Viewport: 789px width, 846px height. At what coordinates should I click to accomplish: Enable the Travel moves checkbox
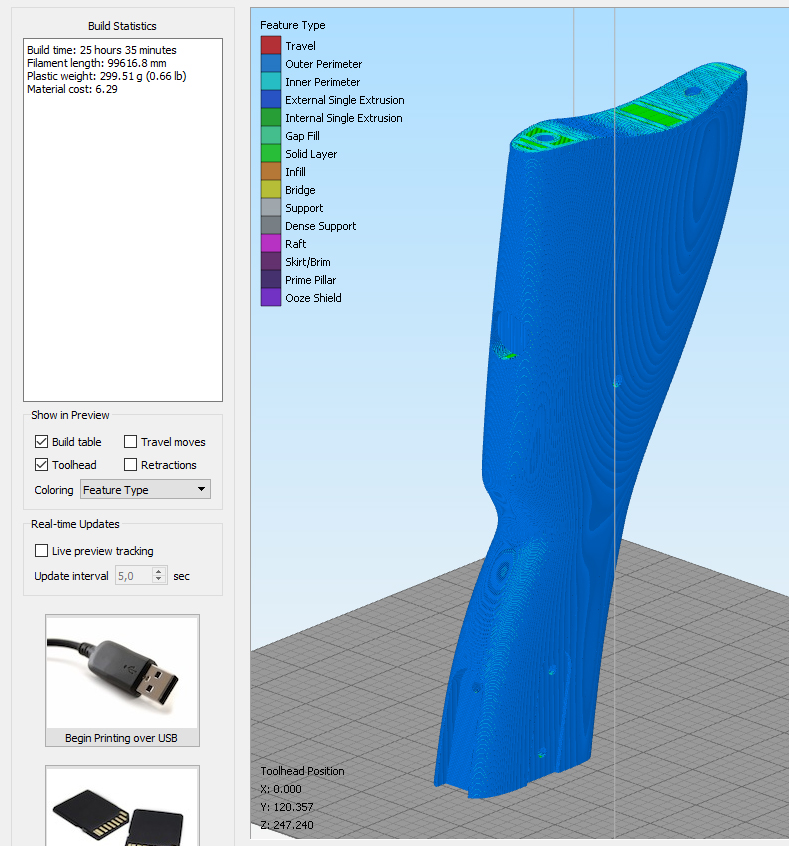click(130, 442)
